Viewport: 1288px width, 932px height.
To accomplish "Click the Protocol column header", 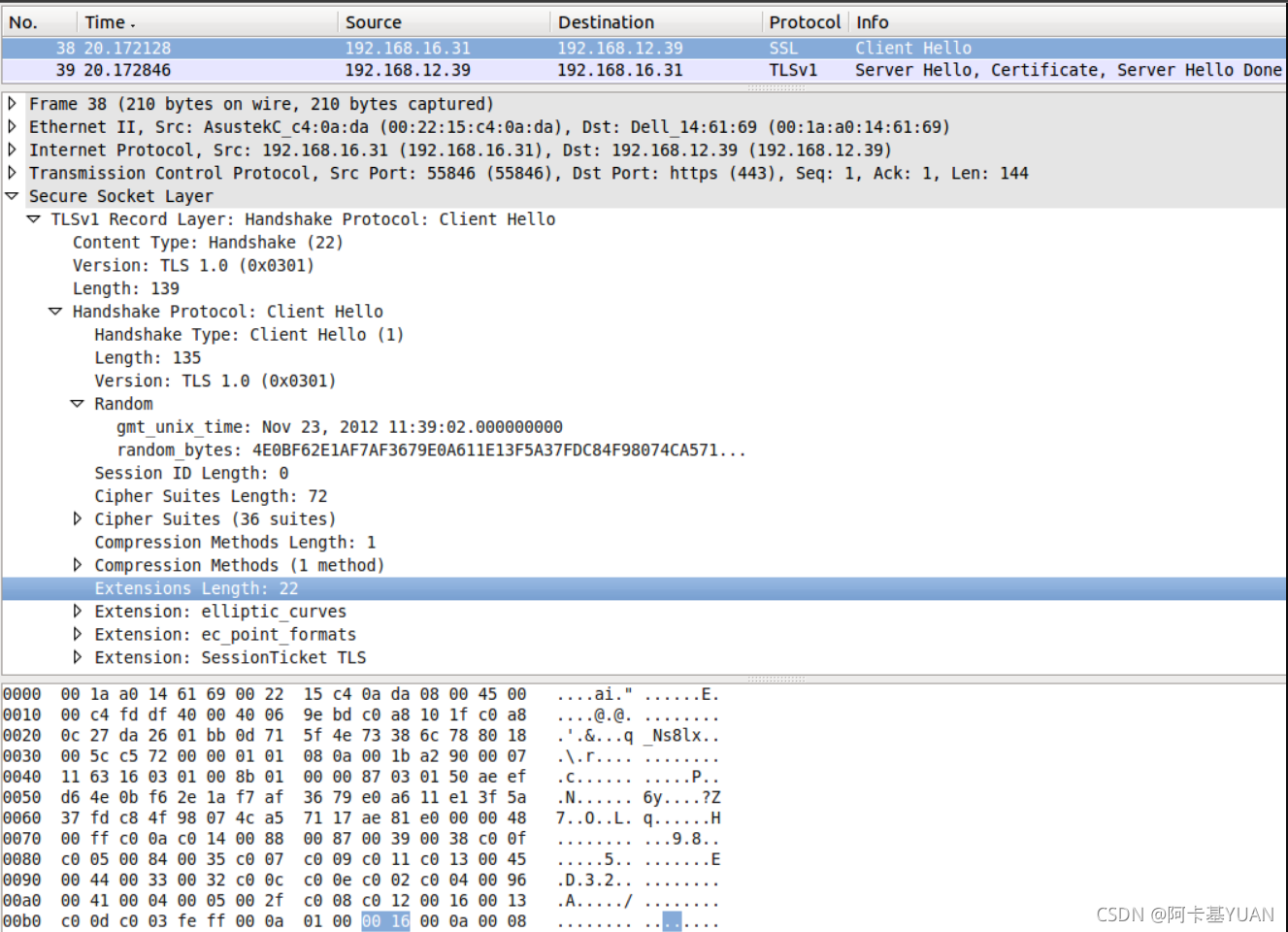I will point(805,20).
